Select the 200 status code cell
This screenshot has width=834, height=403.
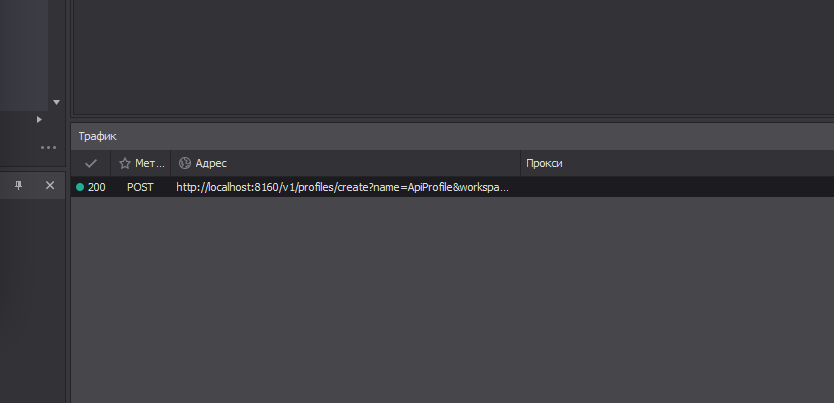[97, 187]
